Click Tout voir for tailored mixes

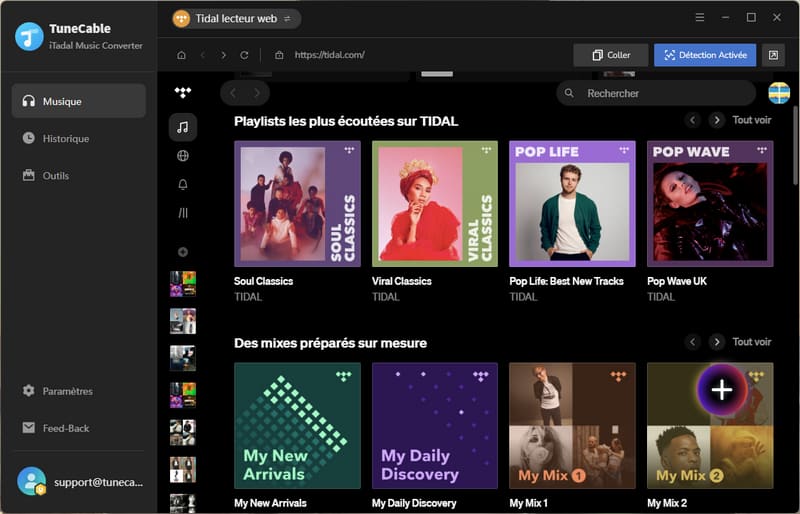click(752, 342)
